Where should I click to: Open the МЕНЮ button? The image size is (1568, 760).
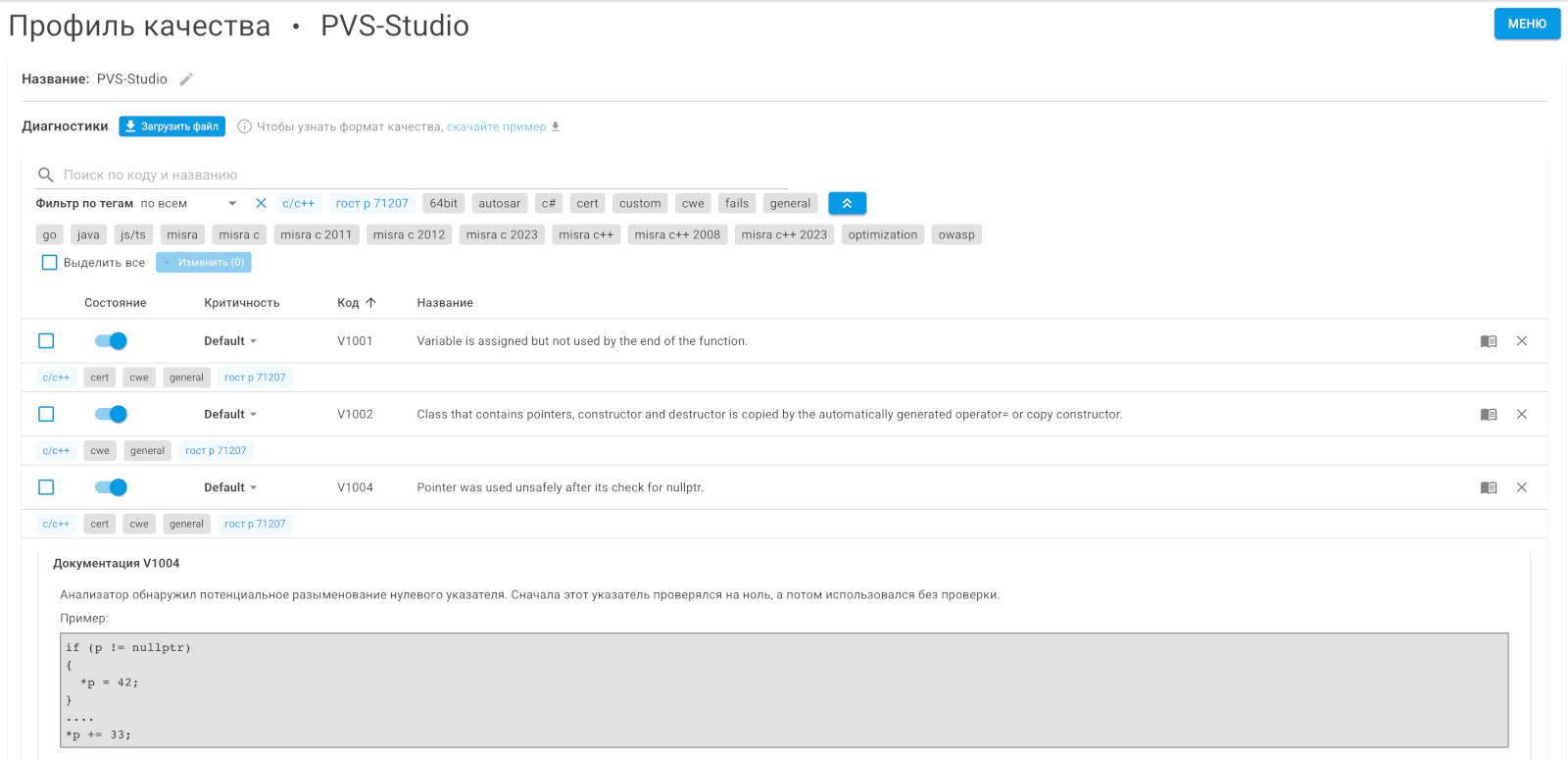[x=1527, y=24]
